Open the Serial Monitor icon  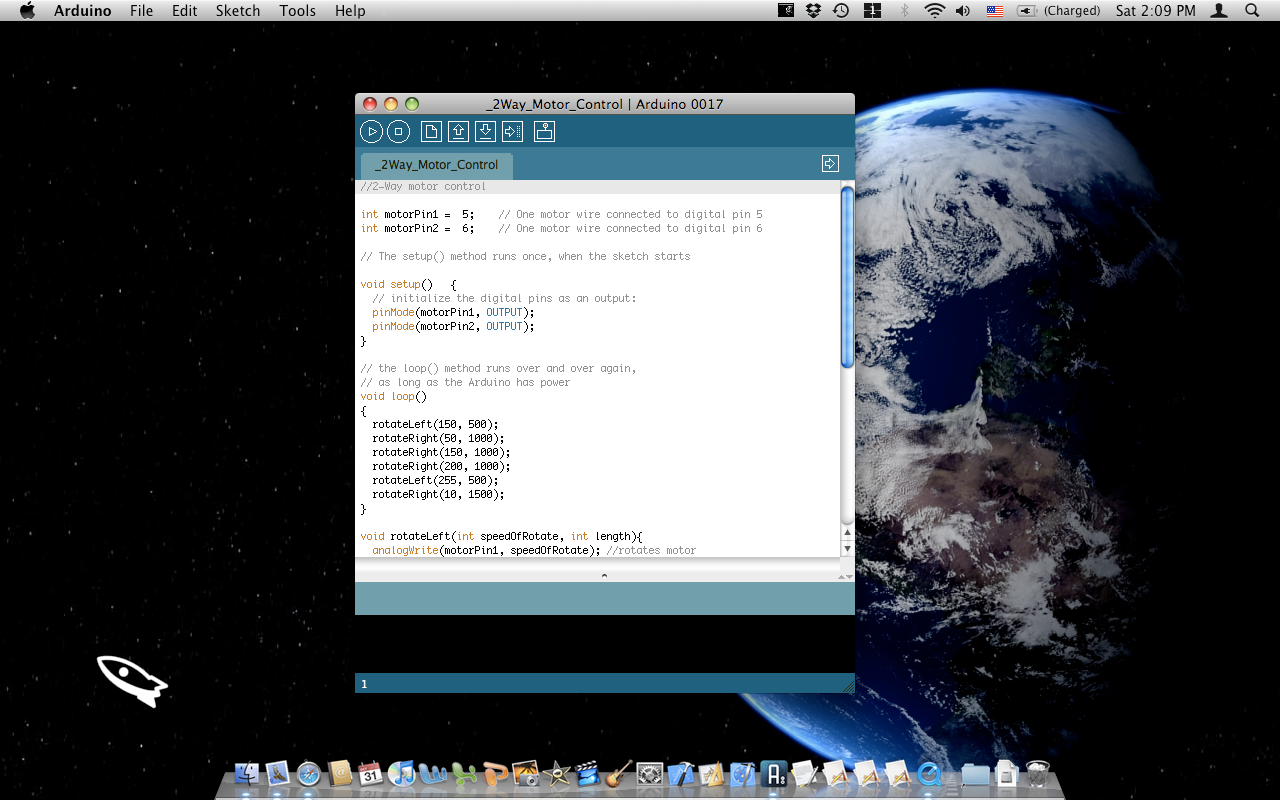click(544, 131)
